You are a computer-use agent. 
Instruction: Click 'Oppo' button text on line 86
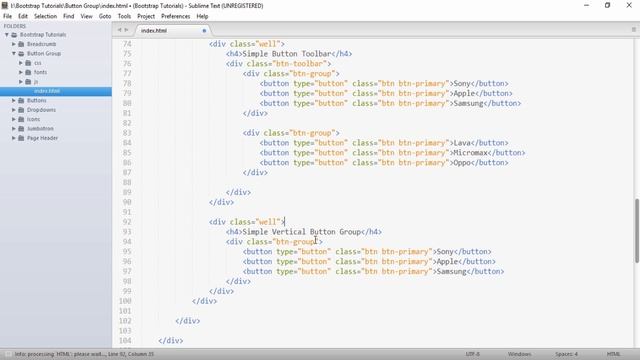(462, 162)
